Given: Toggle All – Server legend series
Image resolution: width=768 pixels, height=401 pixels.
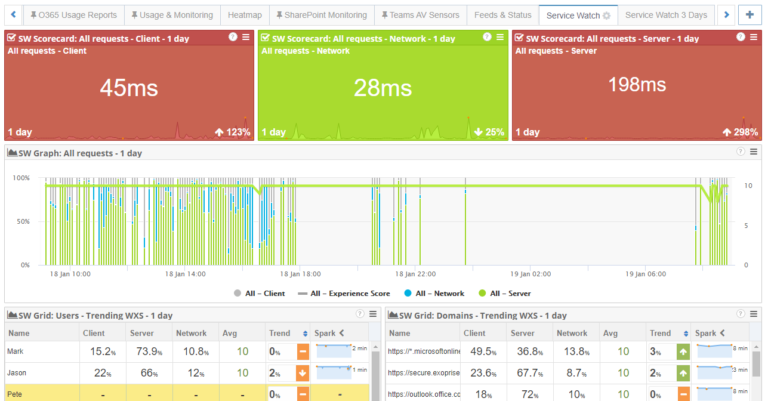Looking at the screenshot, I should (504, 293).
